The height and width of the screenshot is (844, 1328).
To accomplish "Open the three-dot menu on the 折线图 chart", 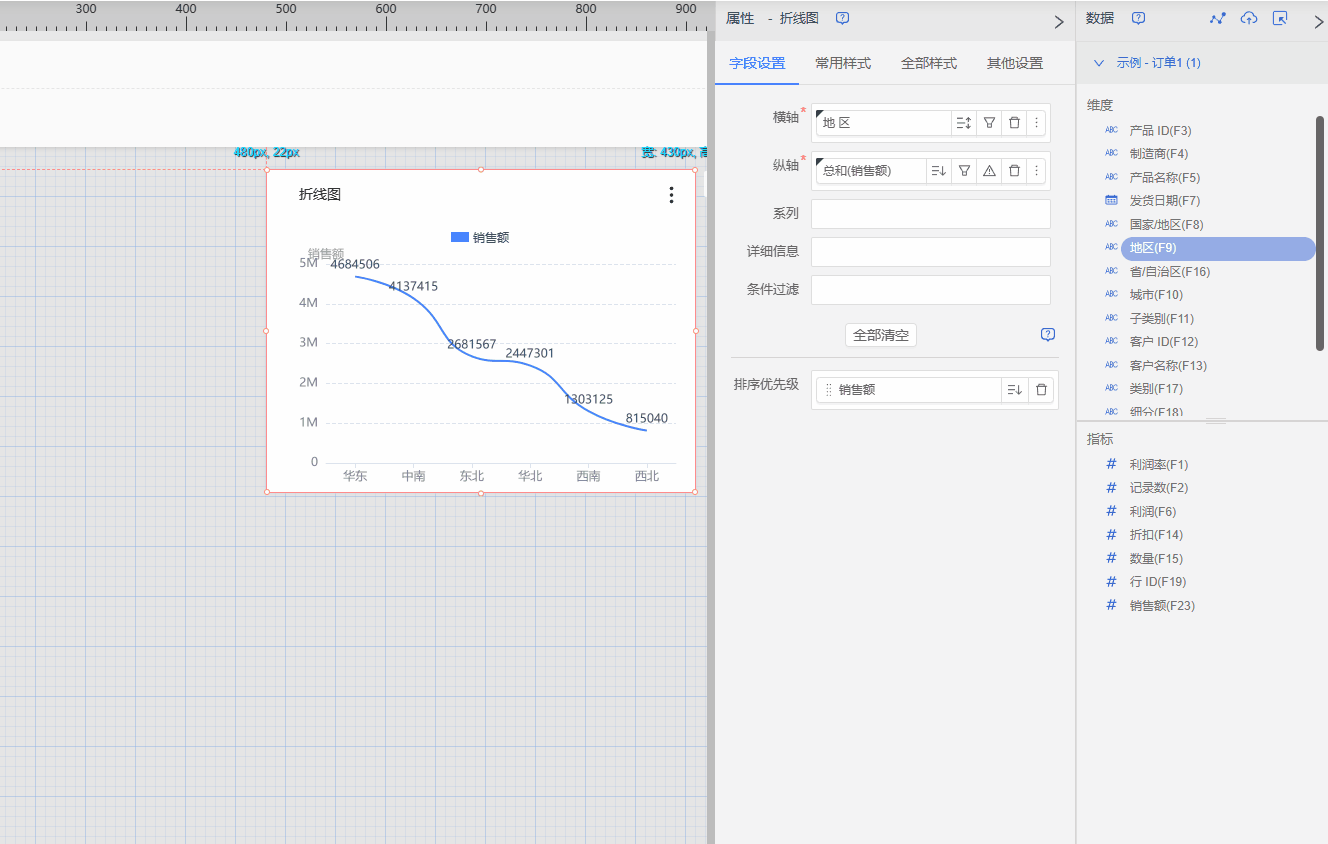I will (671, 195).
